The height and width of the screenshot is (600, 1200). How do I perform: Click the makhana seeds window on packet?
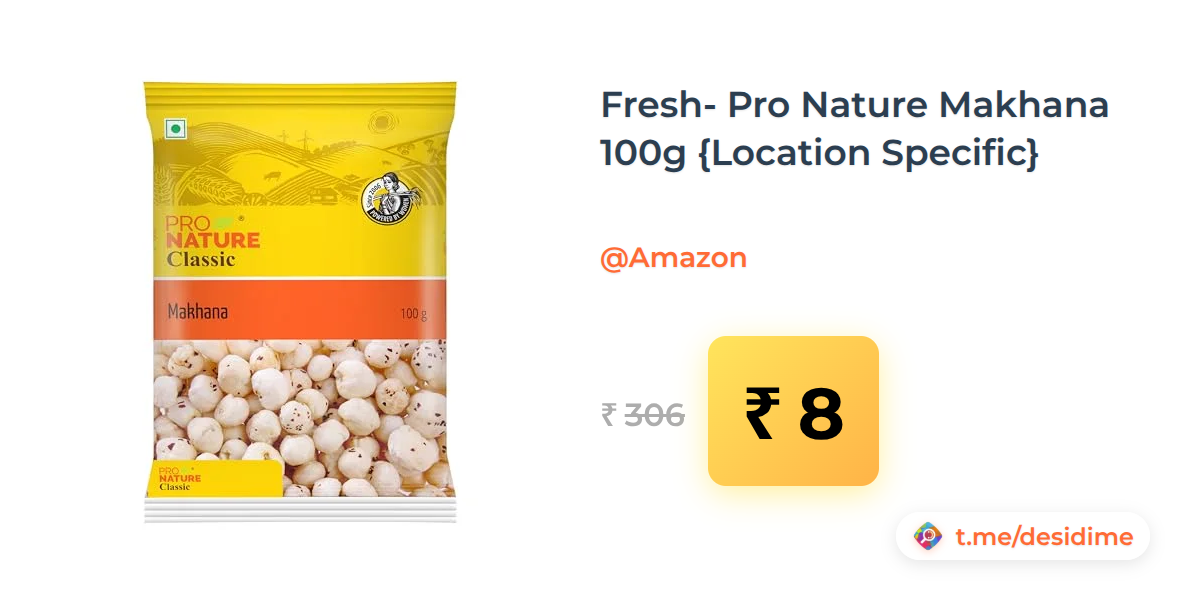click(x=300, y=418)
